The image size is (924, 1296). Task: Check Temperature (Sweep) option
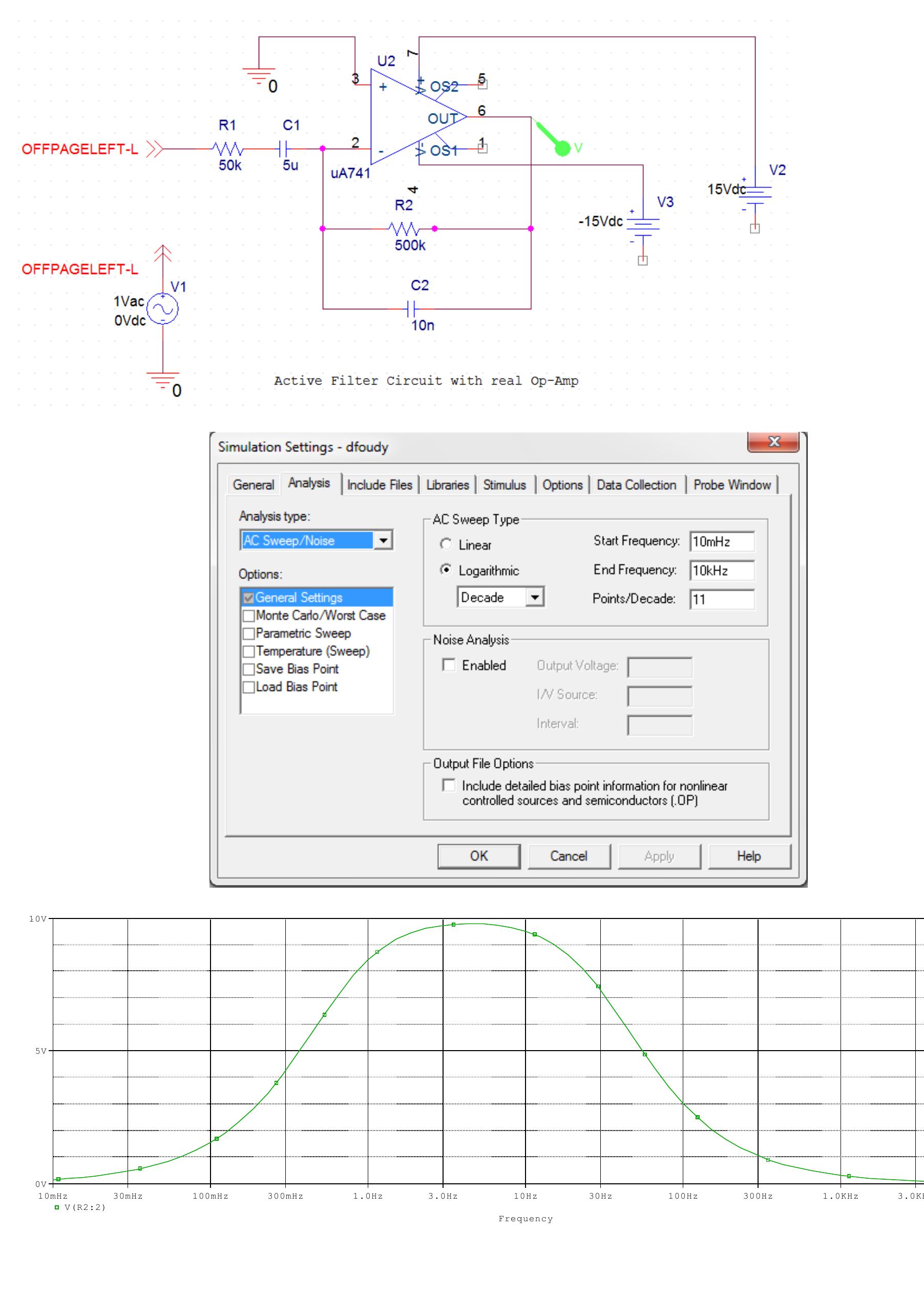point(248,652)
